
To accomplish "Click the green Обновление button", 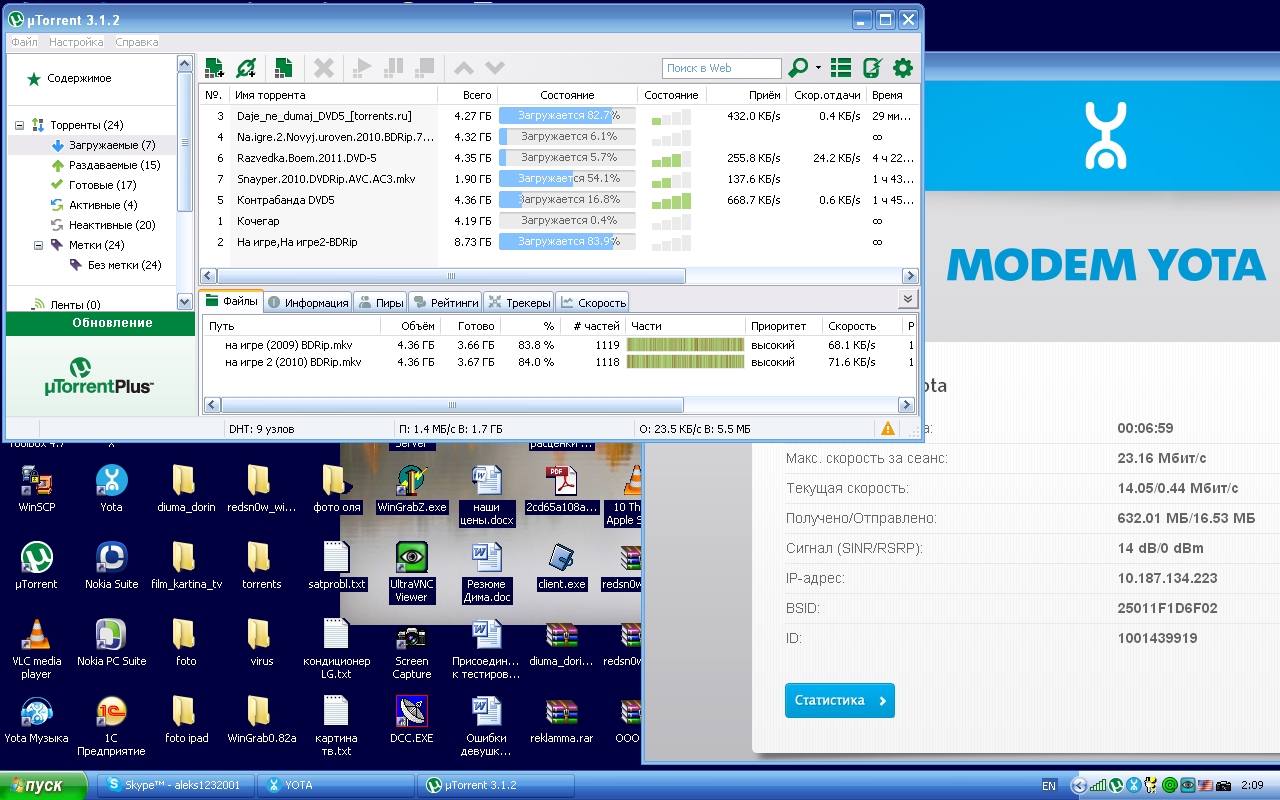I will click(100, 323).
